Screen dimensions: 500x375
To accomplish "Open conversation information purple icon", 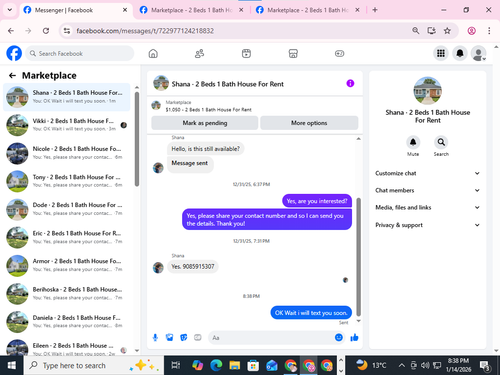I will click(350, 83).
